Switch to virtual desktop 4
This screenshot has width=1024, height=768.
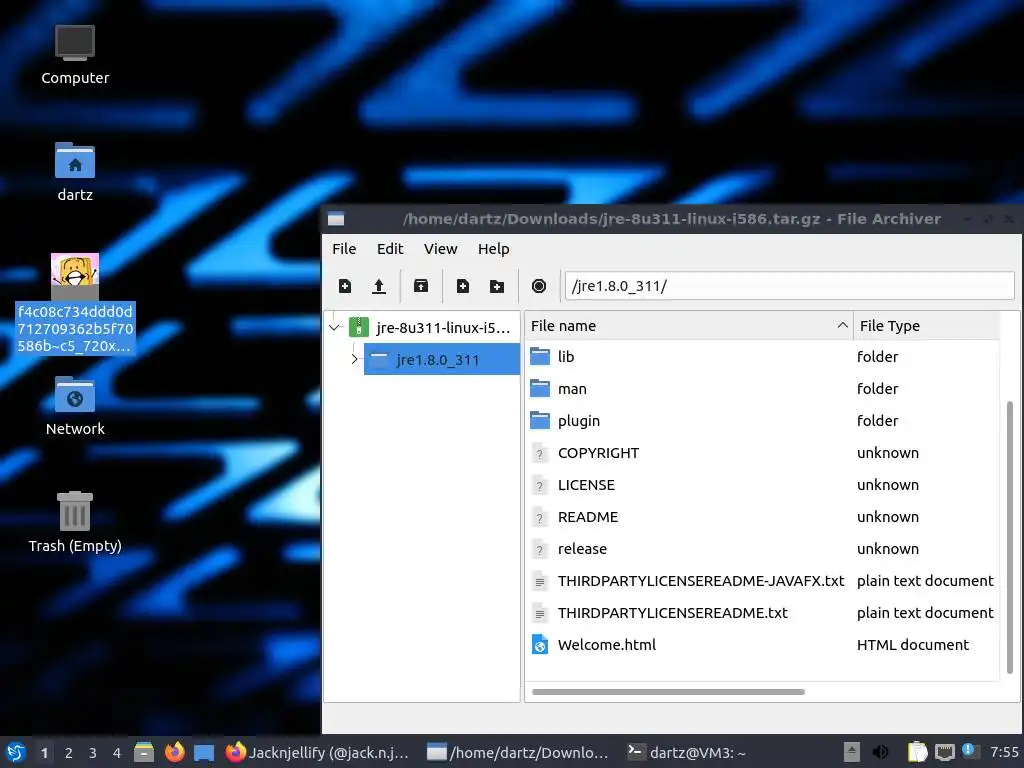pos(117,753)
